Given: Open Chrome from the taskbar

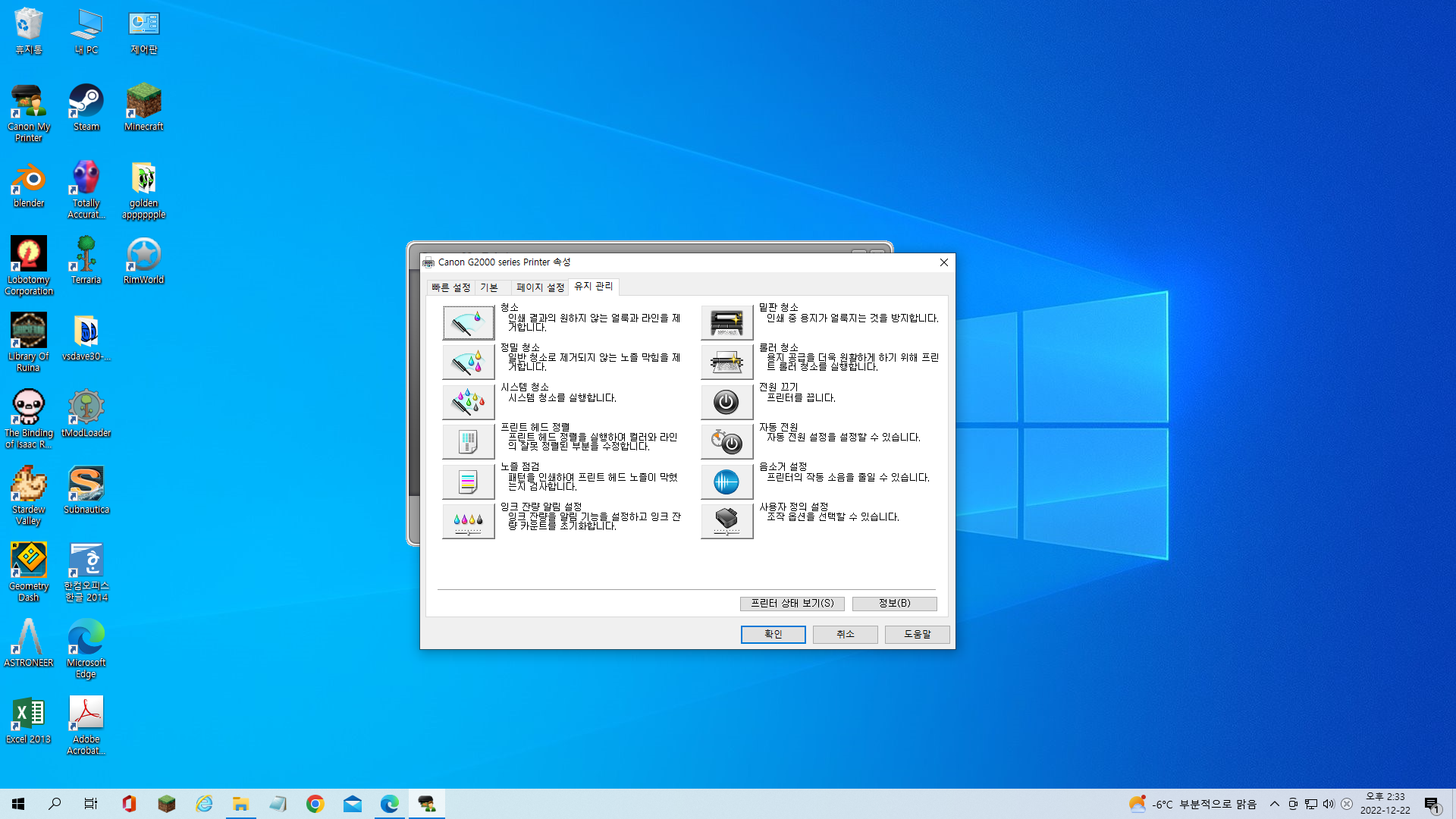Looking at the screenshot, I should (315, 804).
